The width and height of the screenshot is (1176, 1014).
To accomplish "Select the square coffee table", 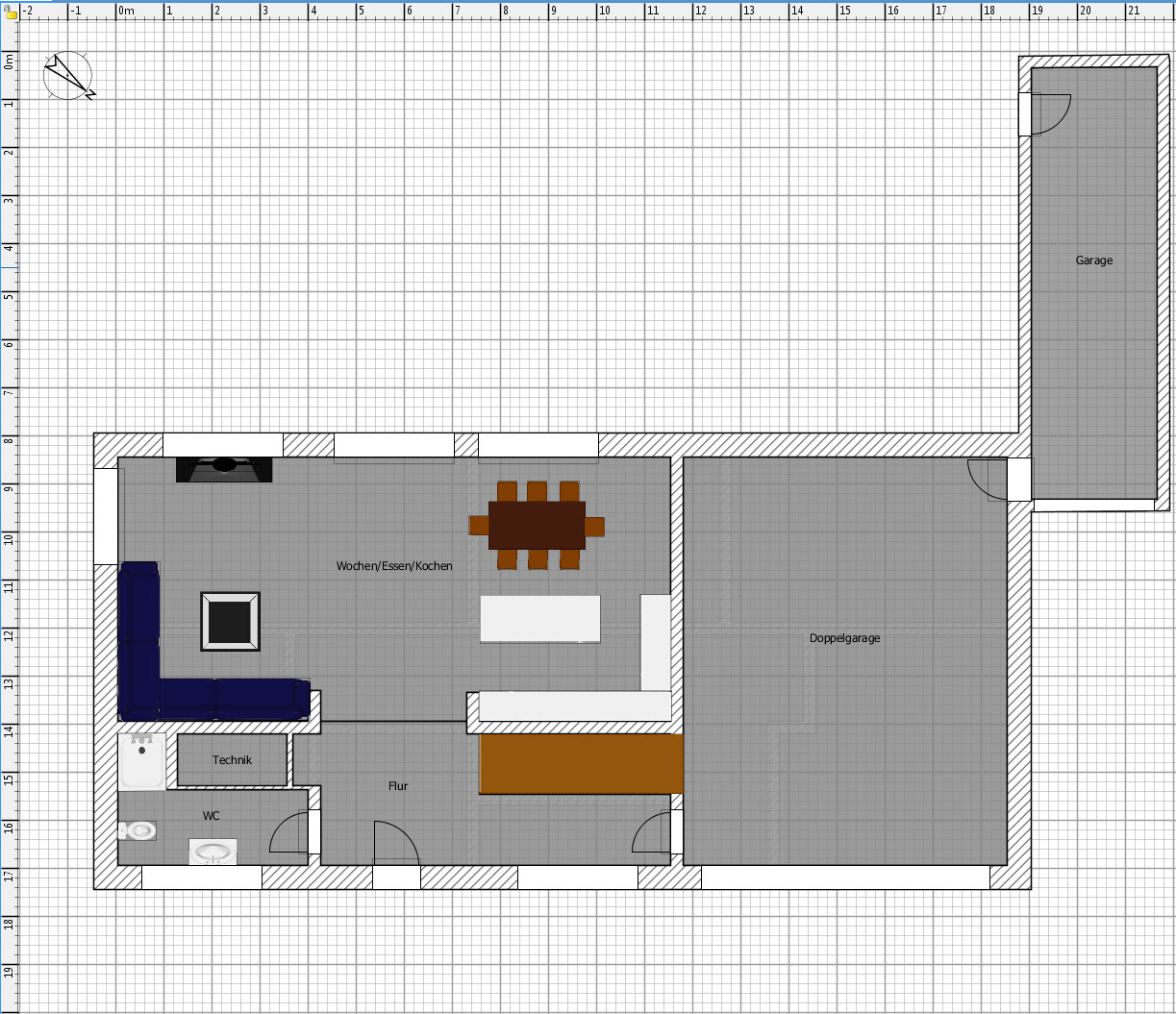I will 230,621.
